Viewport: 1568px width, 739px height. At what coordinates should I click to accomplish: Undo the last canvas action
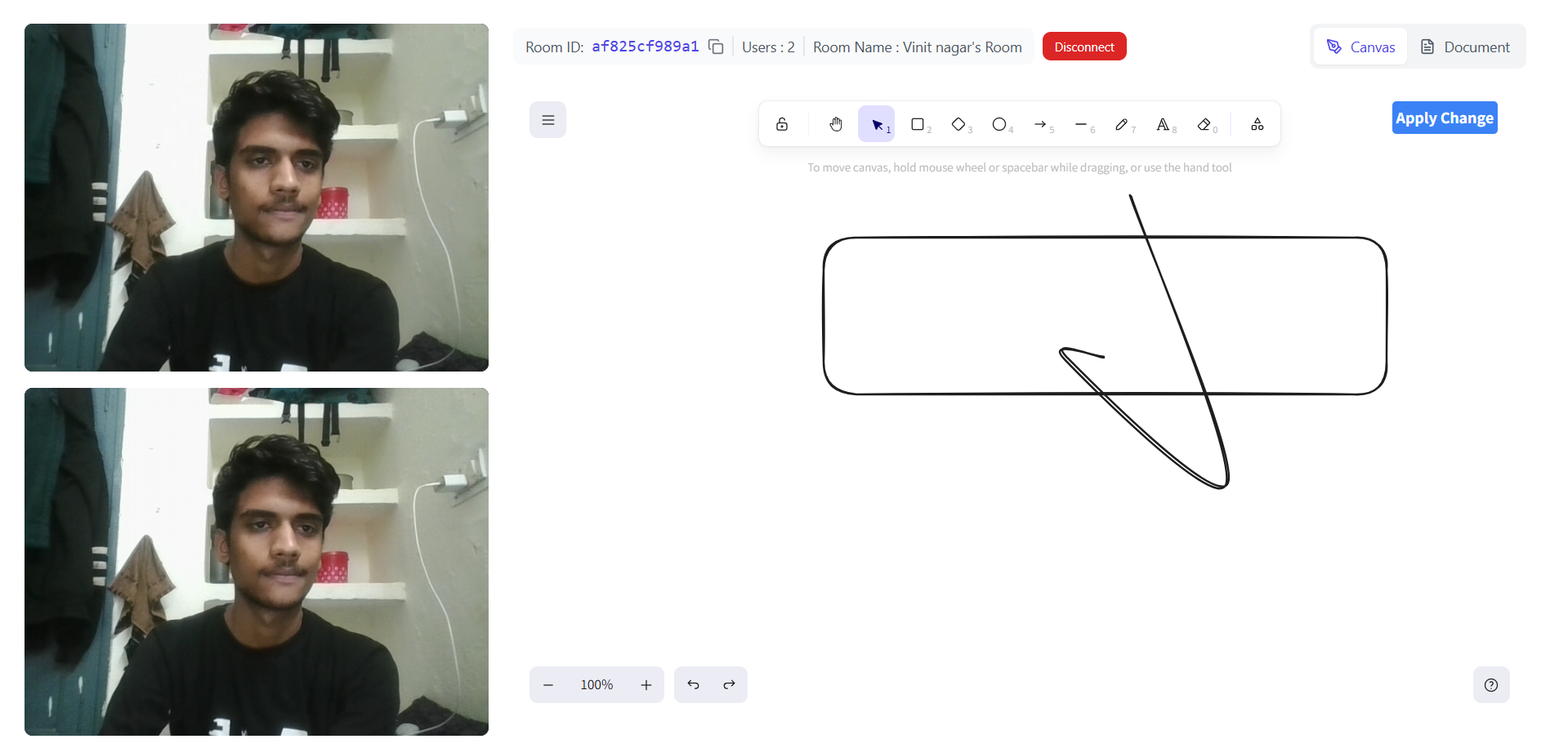click(693, 685)
